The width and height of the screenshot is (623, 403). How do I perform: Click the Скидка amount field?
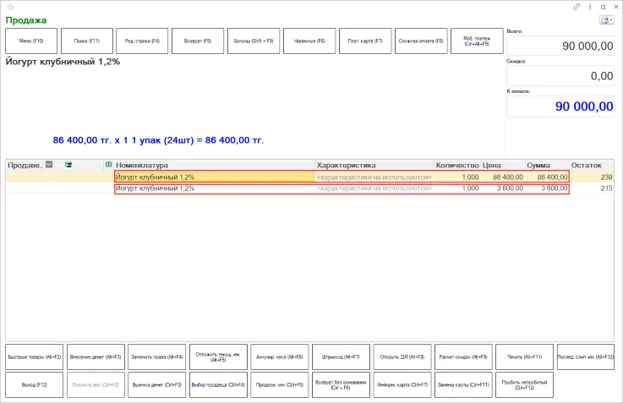point(561,76)
